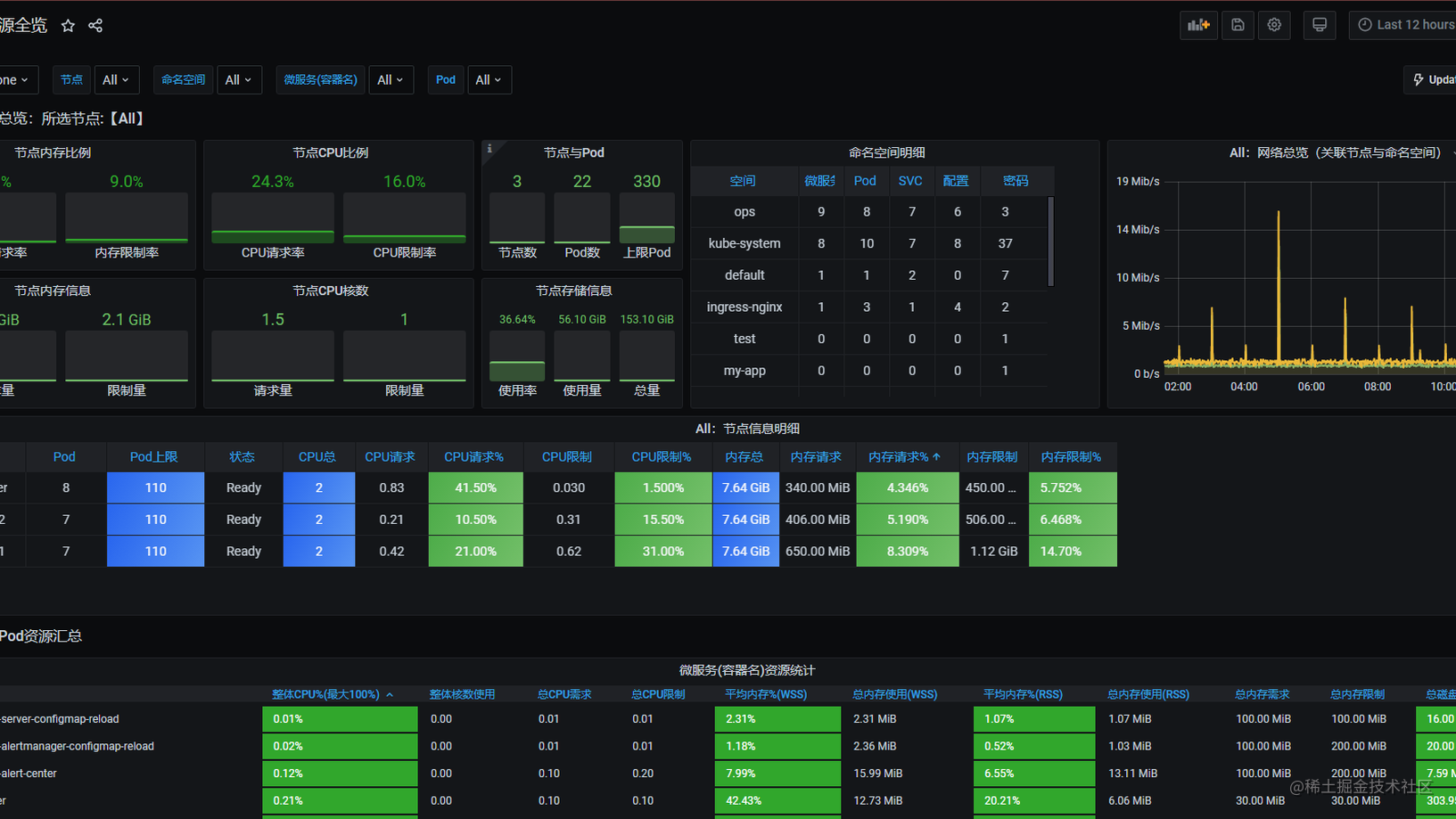Select the ops namespace cell

(744, 212)
